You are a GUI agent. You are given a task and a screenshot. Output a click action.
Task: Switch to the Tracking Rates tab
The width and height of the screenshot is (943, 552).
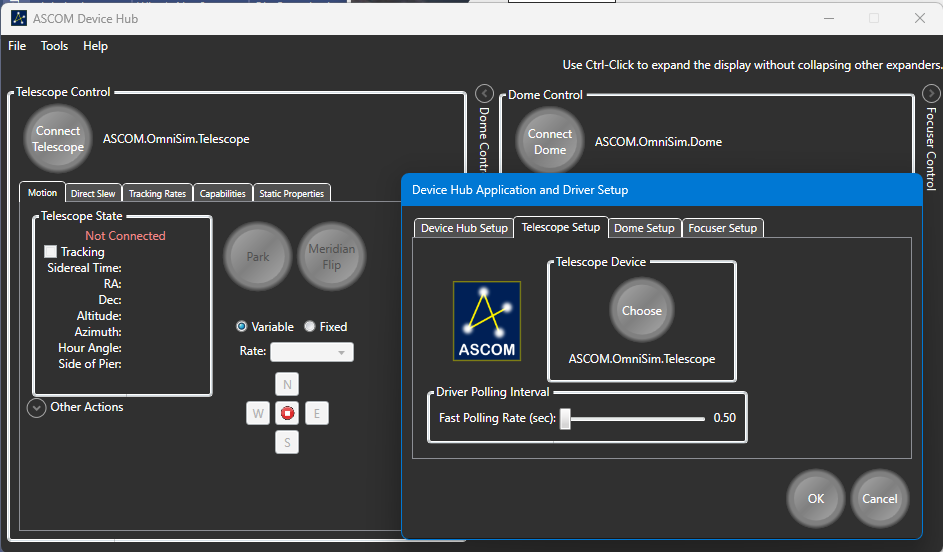click(157, 193)
